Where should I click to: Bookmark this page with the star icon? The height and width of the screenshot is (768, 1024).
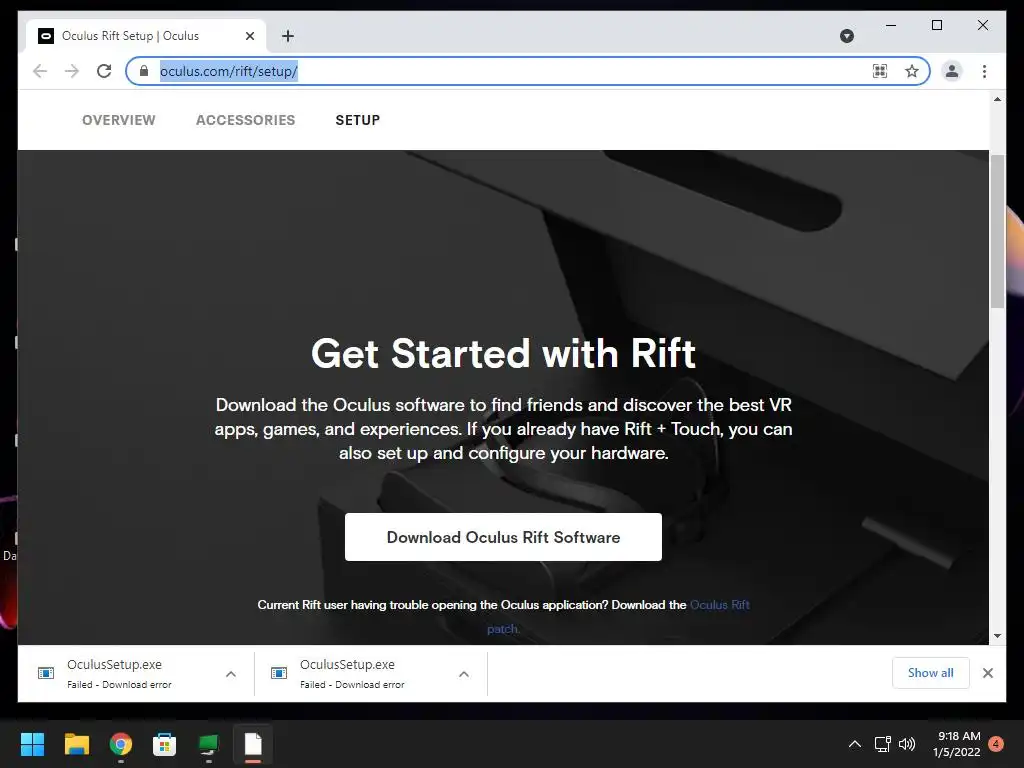click(x=912, y=71)
